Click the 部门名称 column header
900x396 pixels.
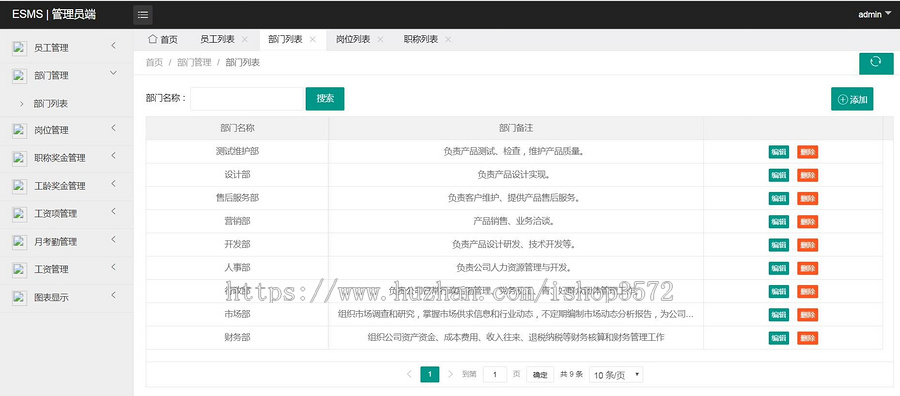pos(237,128)
